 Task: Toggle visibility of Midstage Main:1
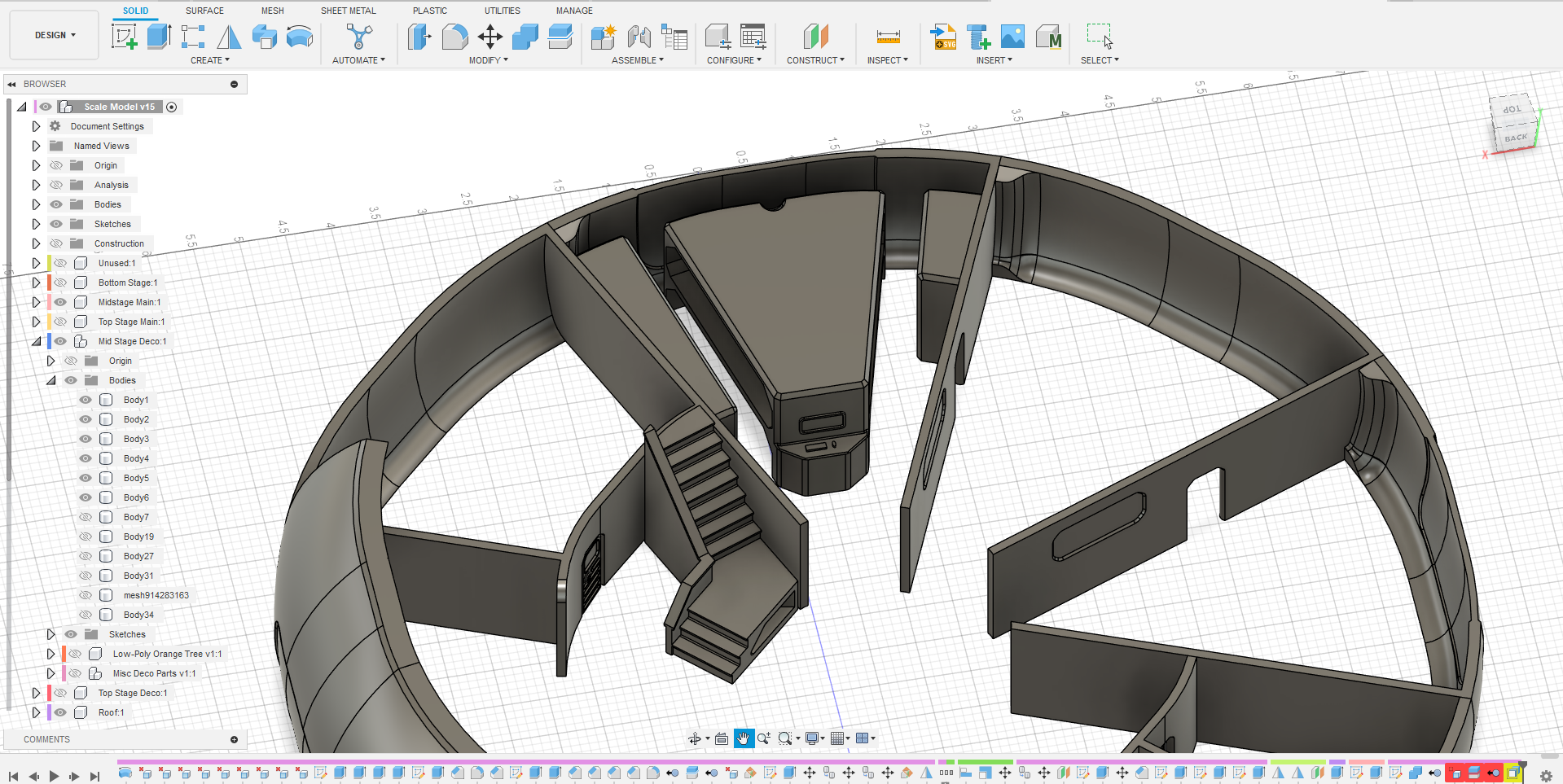[x=60, y=302]
